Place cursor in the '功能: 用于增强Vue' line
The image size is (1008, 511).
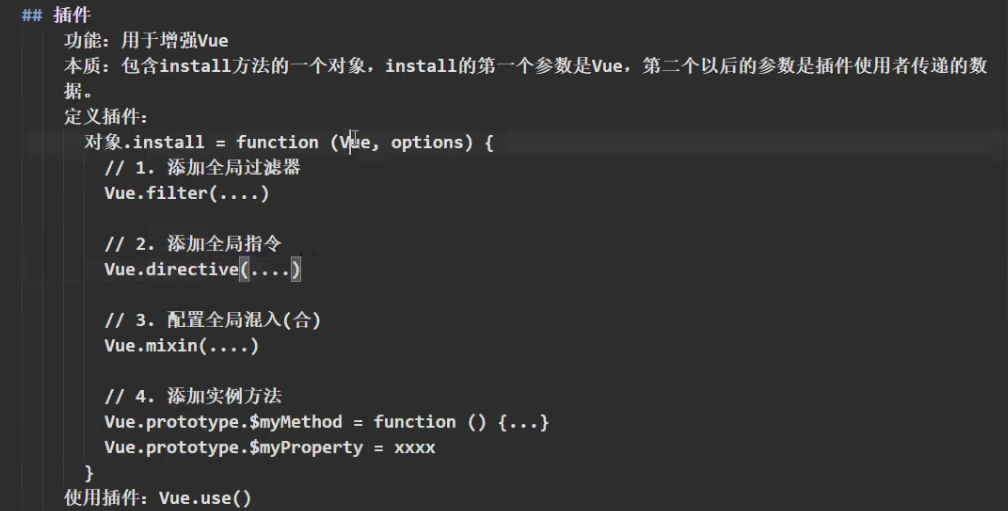tap(146, 40)
